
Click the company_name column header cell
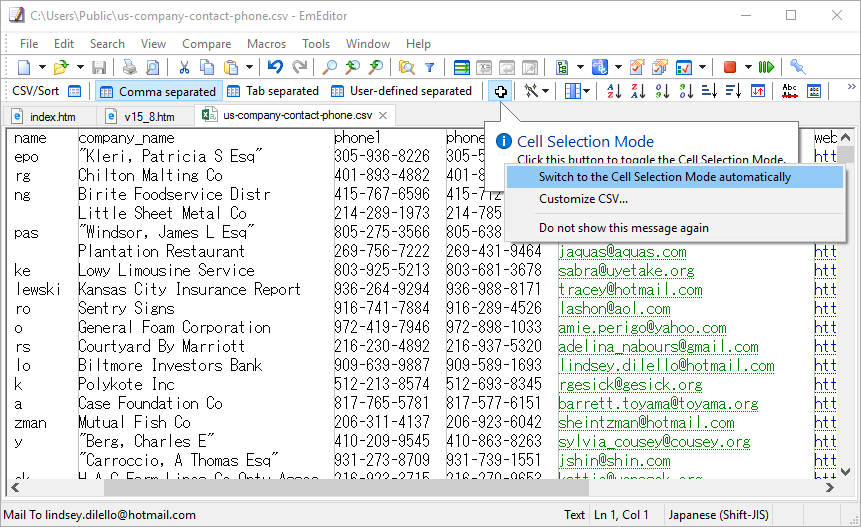(x=126, y=138)
